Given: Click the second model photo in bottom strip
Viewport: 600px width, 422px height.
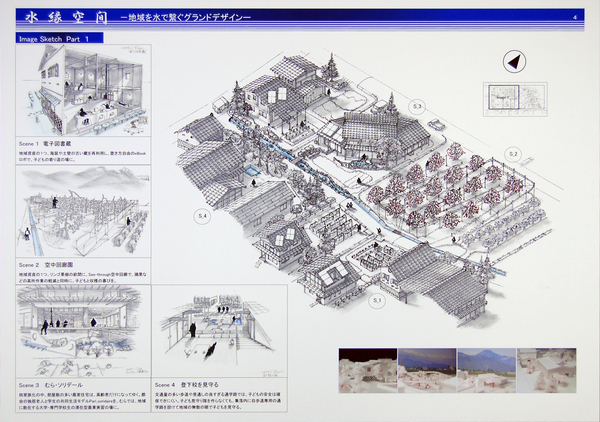Looking at the screenshot, I should [426, 372].
